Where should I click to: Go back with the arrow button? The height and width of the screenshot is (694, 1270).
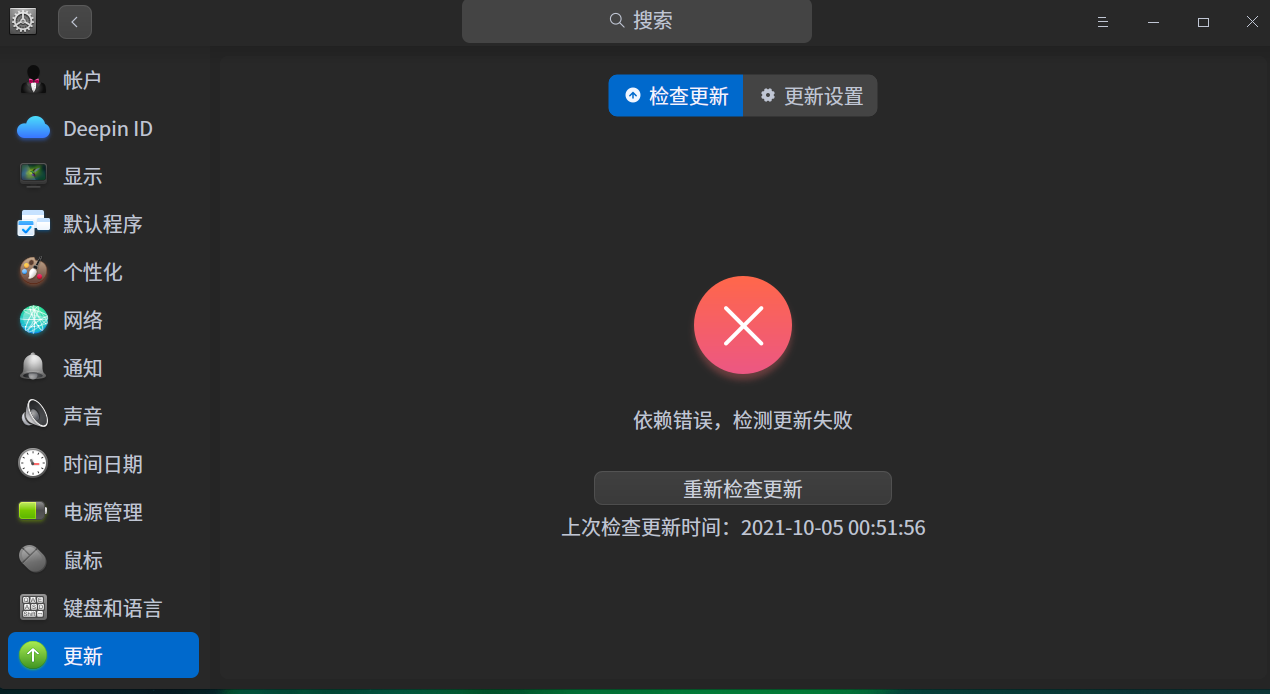click(x=75, y=22)
